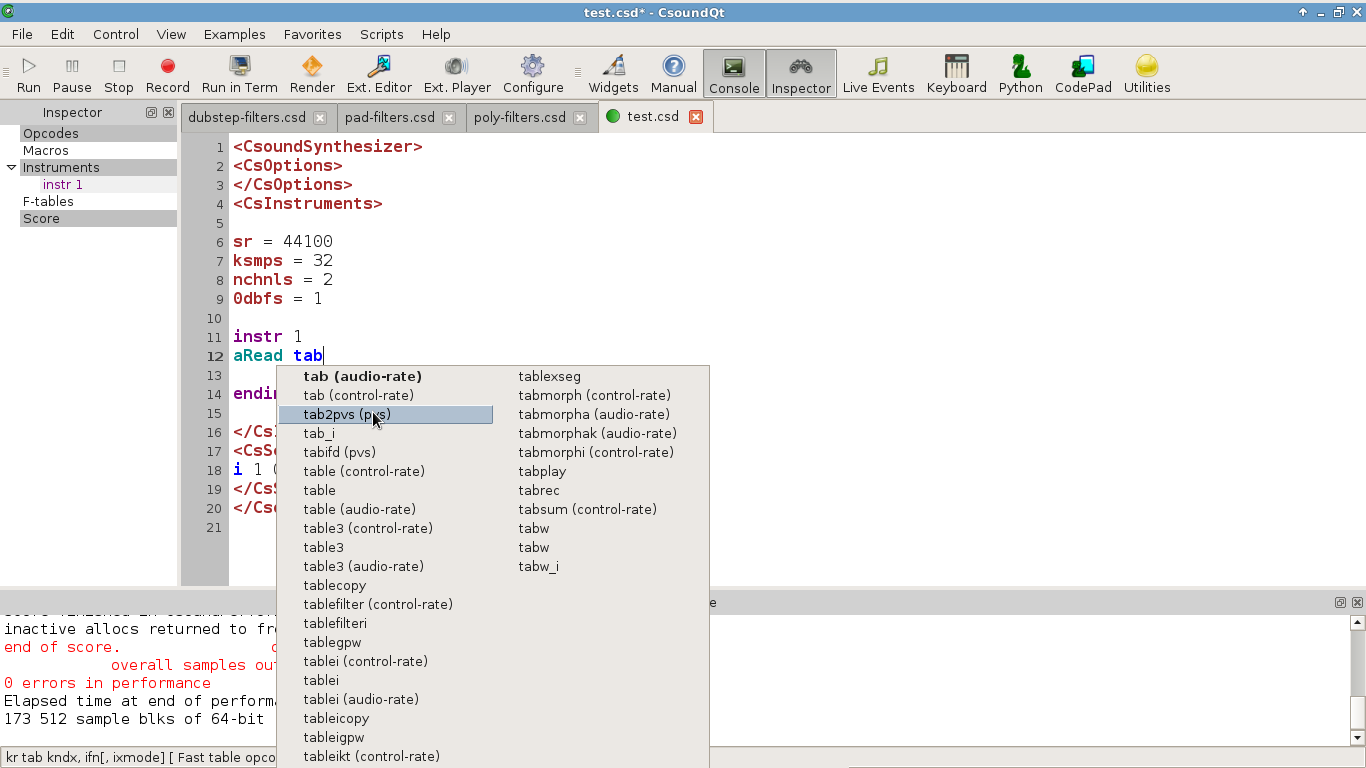Toggle the Inspector panel button
The height and width of the screenshot is (768, 1366).
pyautogui.click(x=801, y=74)
